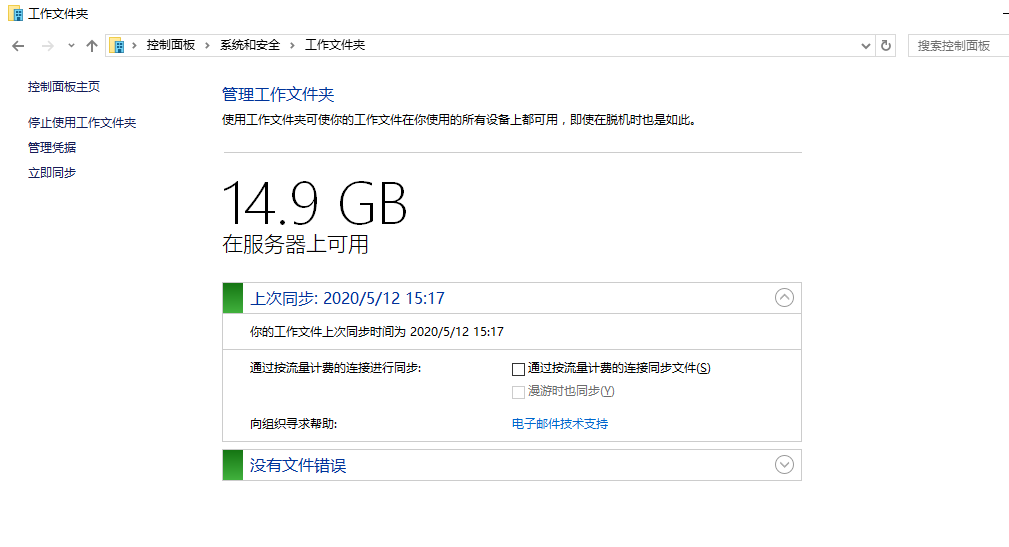Screen dimensions: 1009x547
Task: Navigate to 控制面板 in the breadcrumb
Action: pyautogui.click(x=171, y=46)
